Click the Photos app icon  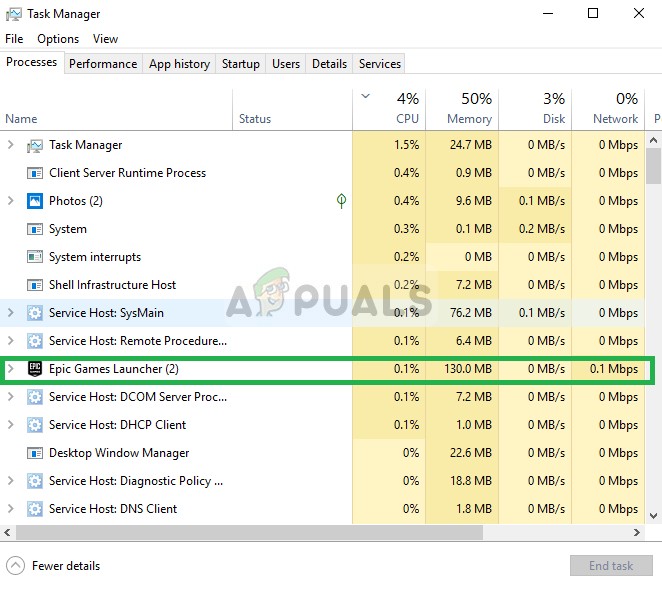35,201
